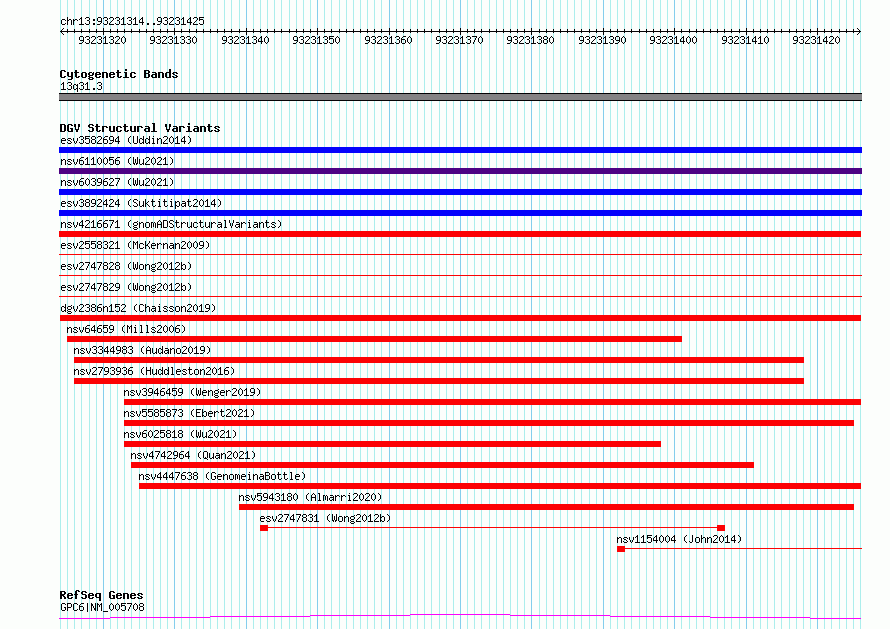Open variant nsv1154004 (John2014) label

(679, 539)
